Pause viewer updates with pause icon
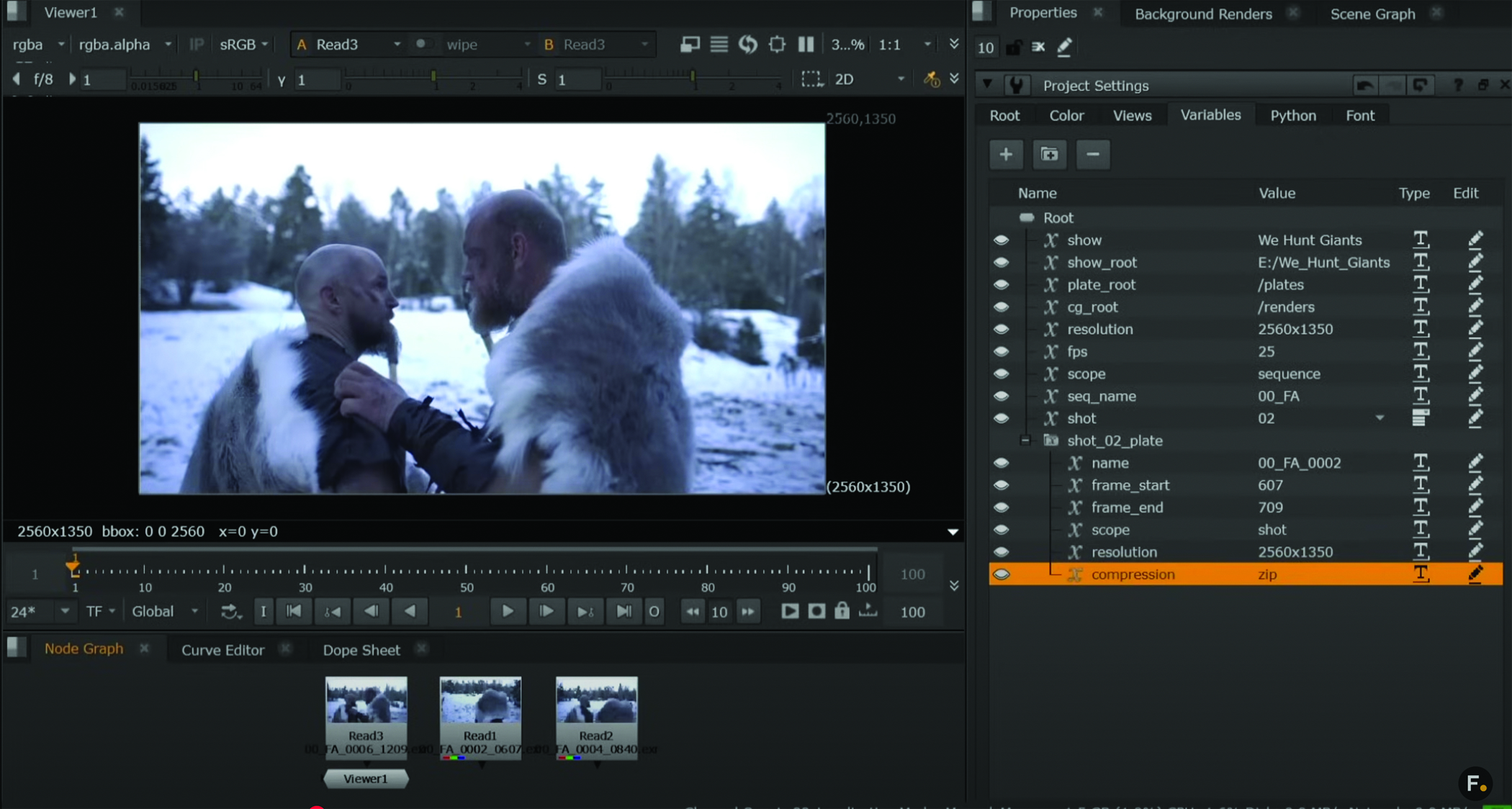This screenshot has width=1512, height=809. coord(806,45)
